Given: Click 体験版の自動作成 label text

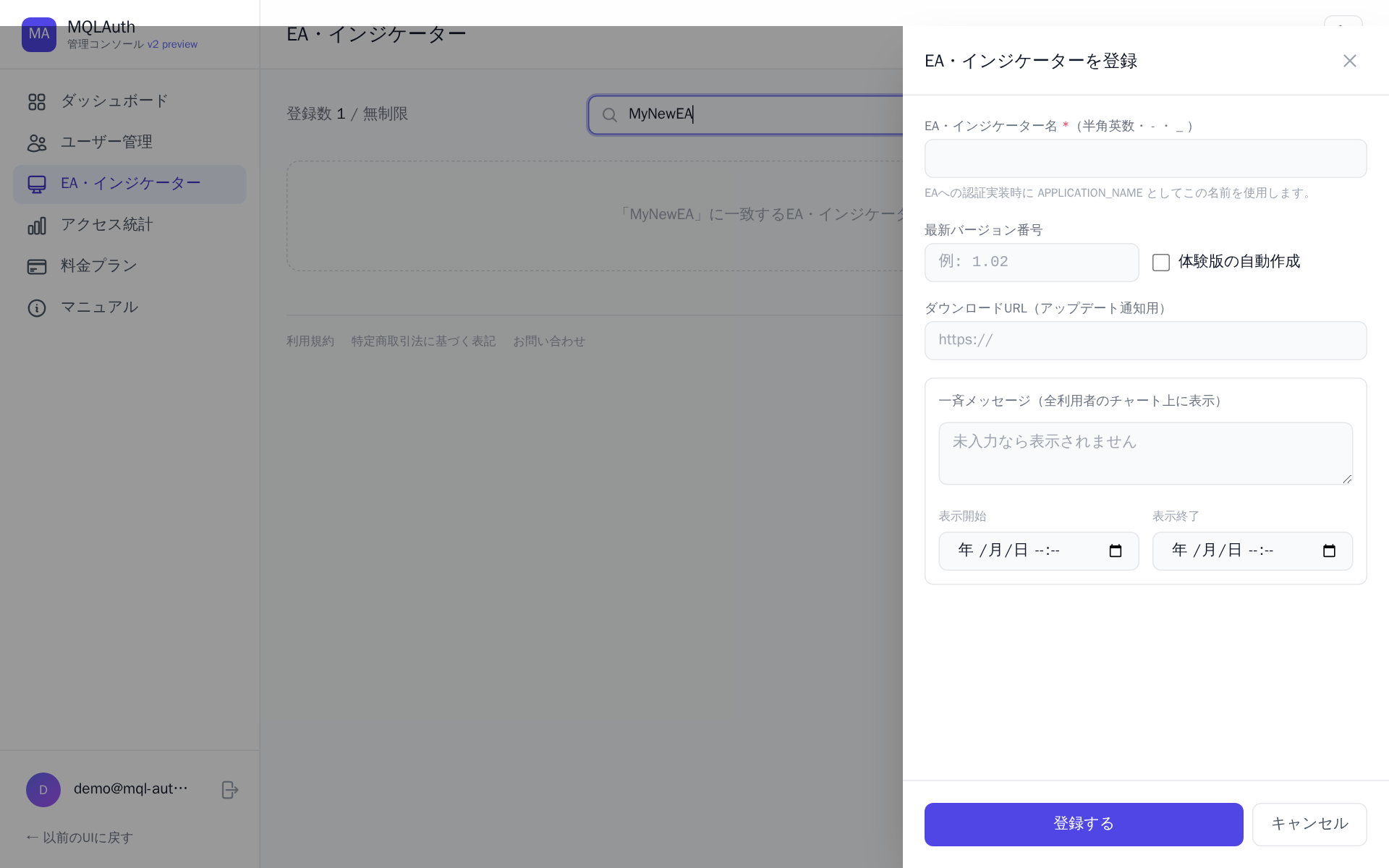Looking at the screenshot, I should [x=1239, y=261].
